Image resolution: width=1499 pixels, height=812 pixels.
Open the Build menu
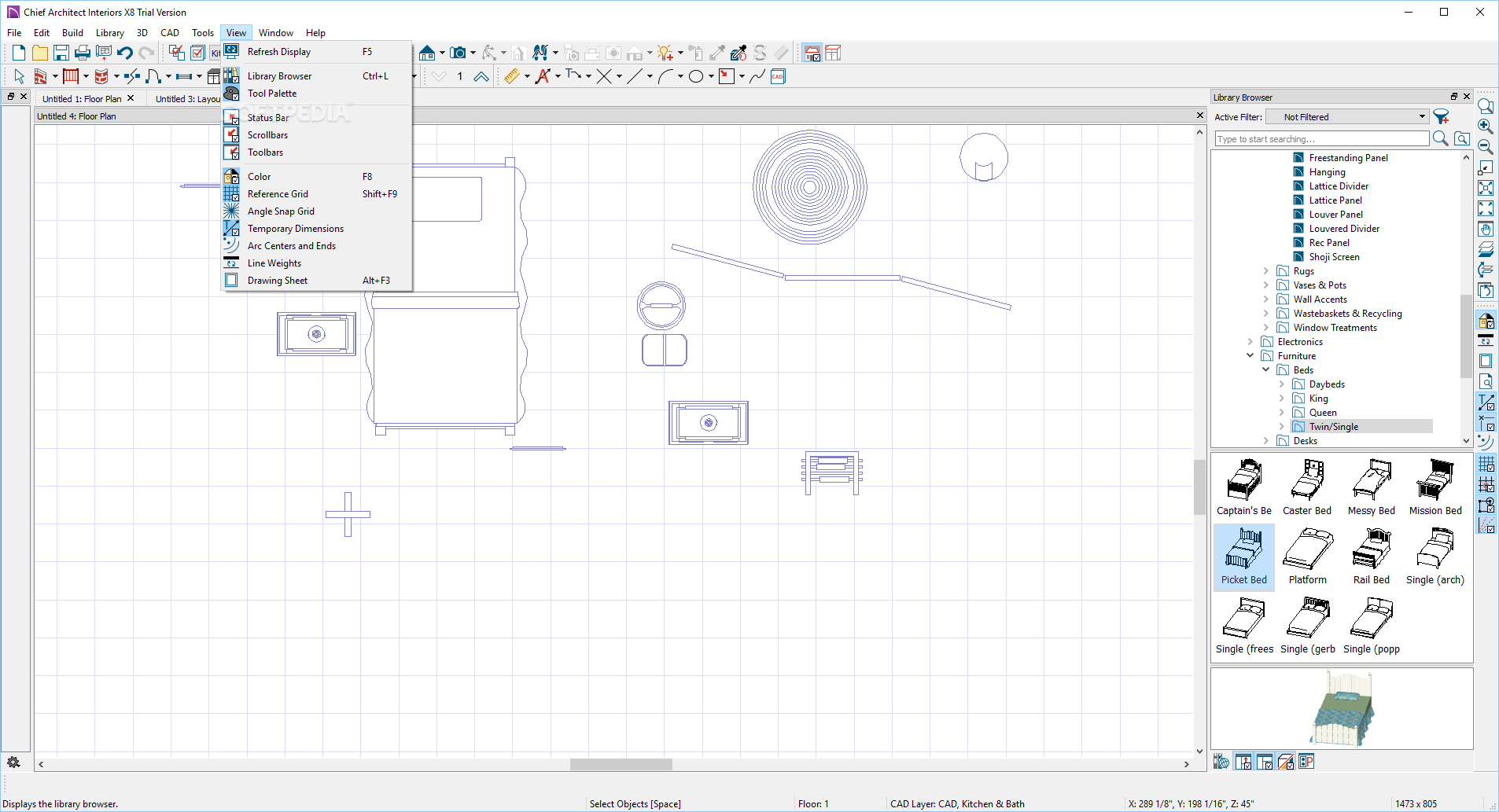point(72,33)
